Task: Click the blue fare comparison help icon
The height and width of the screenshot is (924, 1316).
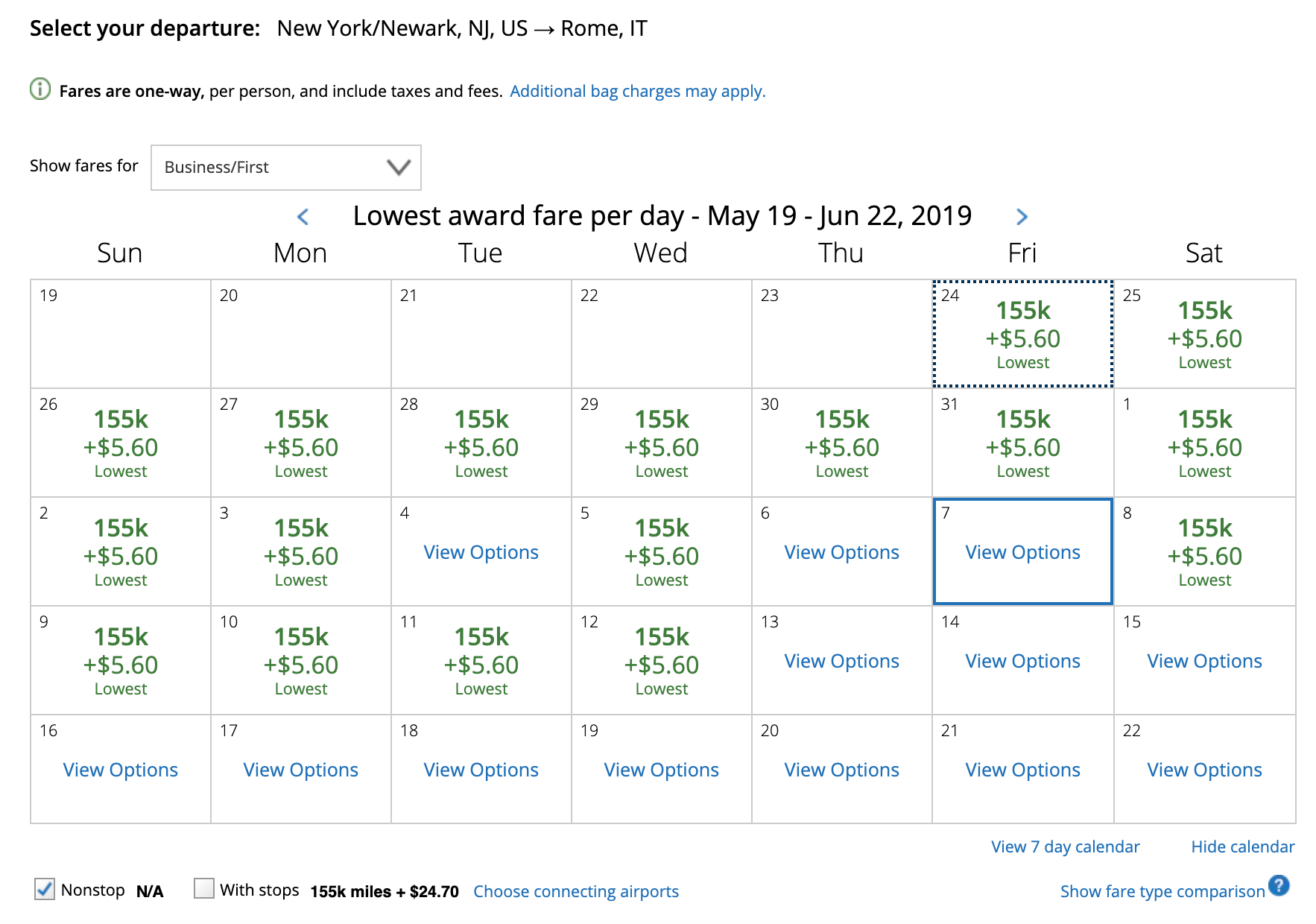Action: (1279, 885)
